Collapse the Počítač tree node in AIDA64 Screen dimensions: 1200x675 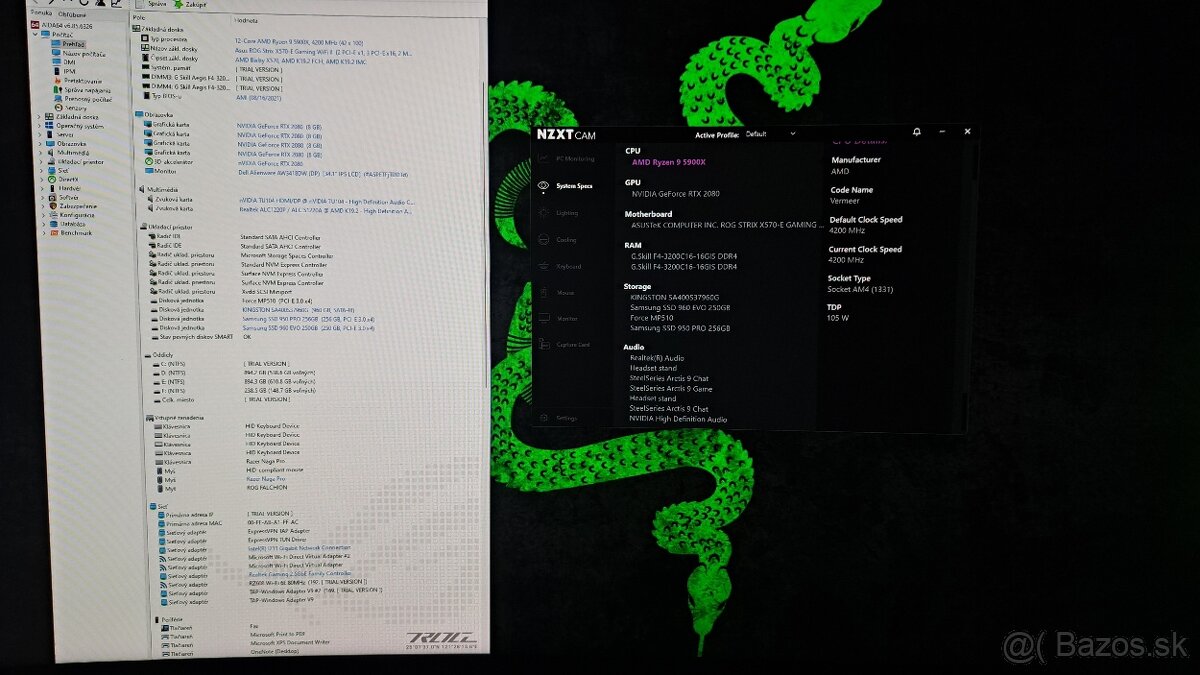click(34, 35)
